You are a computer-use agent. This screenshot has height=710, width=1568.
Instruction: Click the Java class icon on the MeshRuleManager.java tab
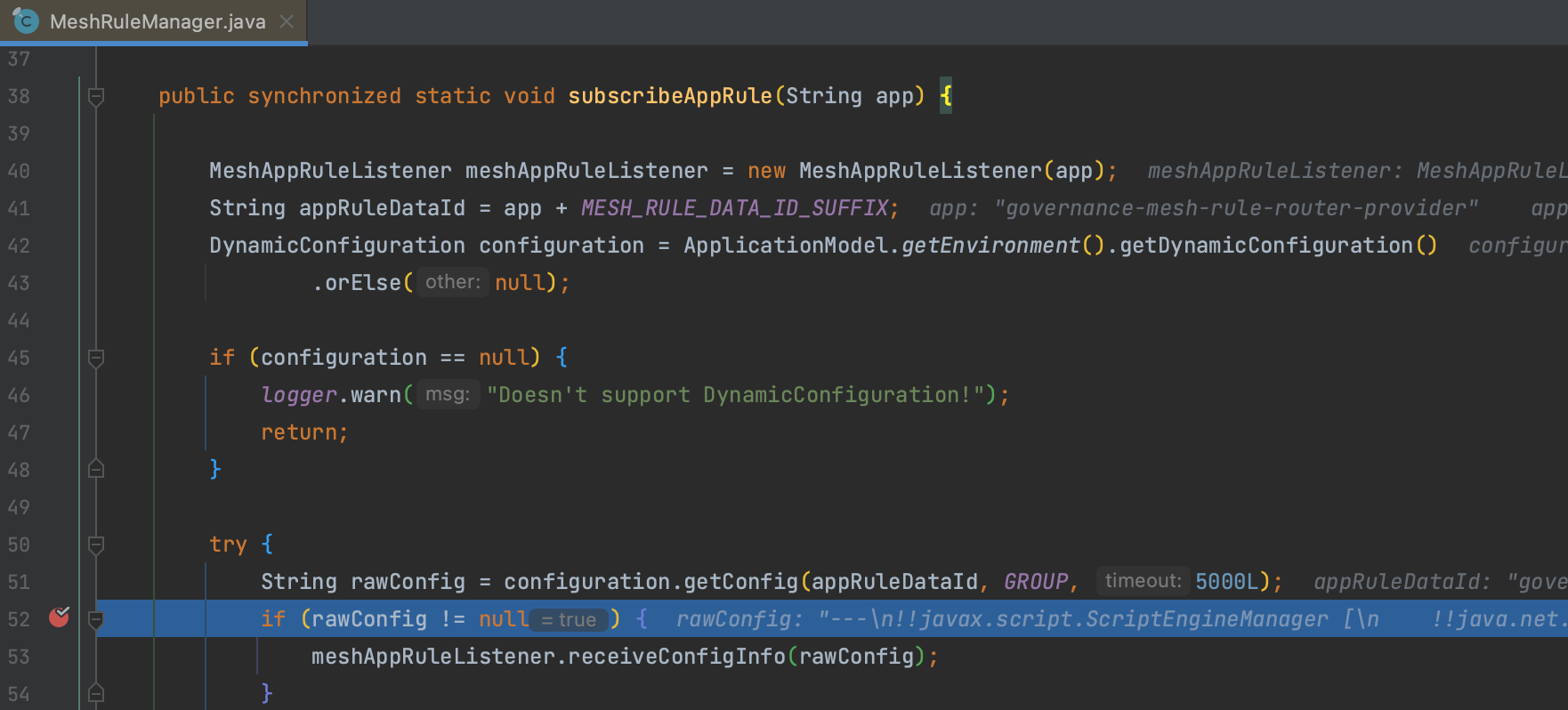coord(26,20)
